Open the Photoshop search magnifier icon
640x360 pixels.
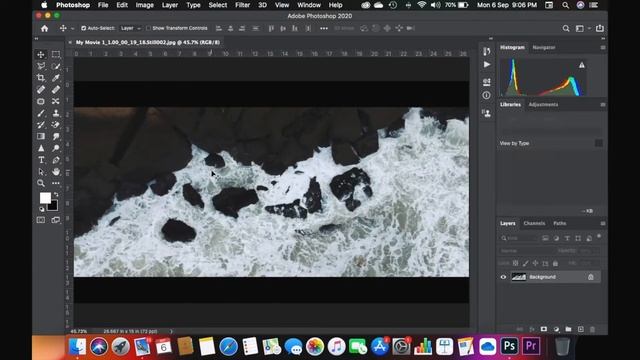click(x=566, y=28)
